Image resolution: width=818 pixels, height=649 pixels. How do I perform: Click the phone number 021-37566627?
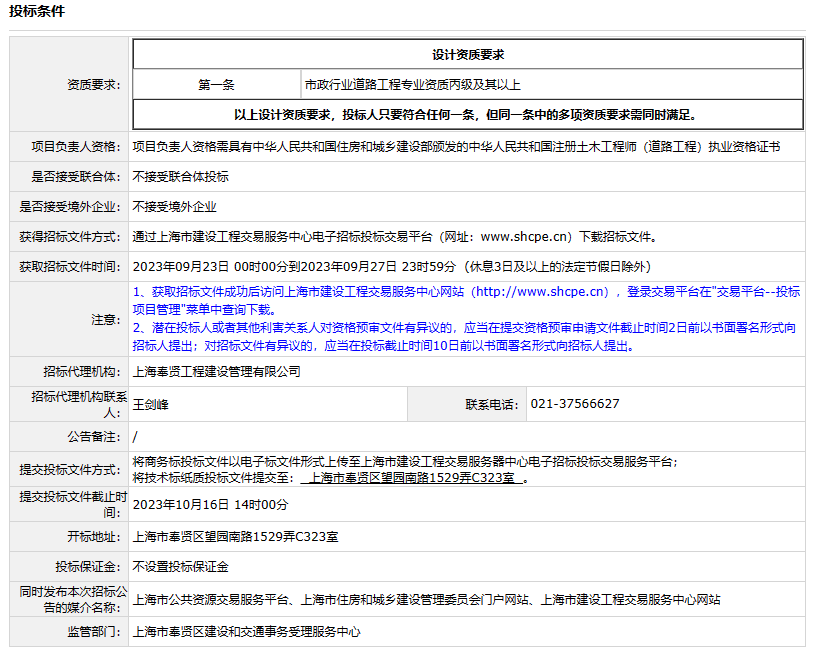[575, 404]
